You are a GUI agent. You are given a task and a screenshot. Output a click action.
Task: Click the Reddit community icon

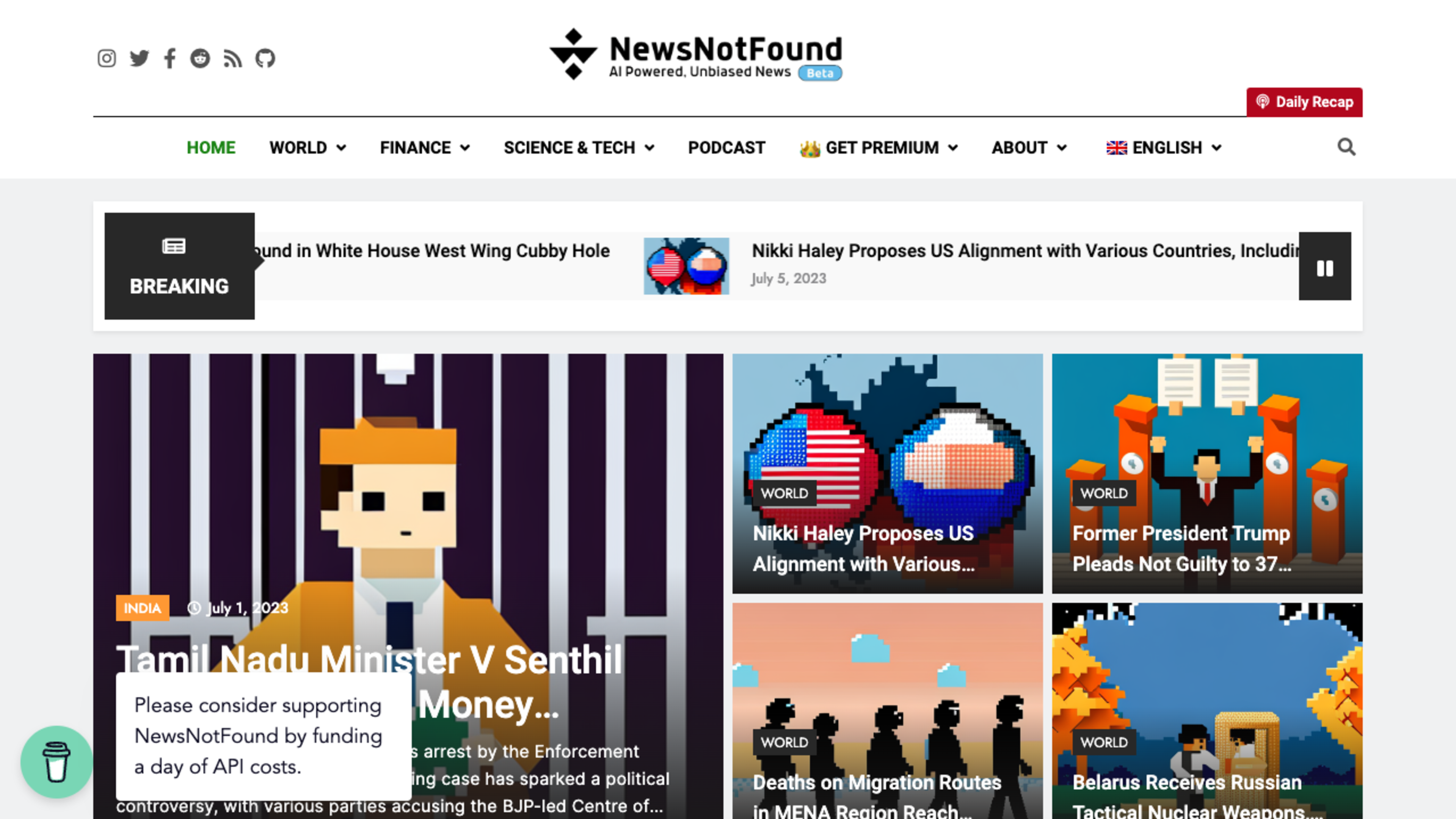200,58
